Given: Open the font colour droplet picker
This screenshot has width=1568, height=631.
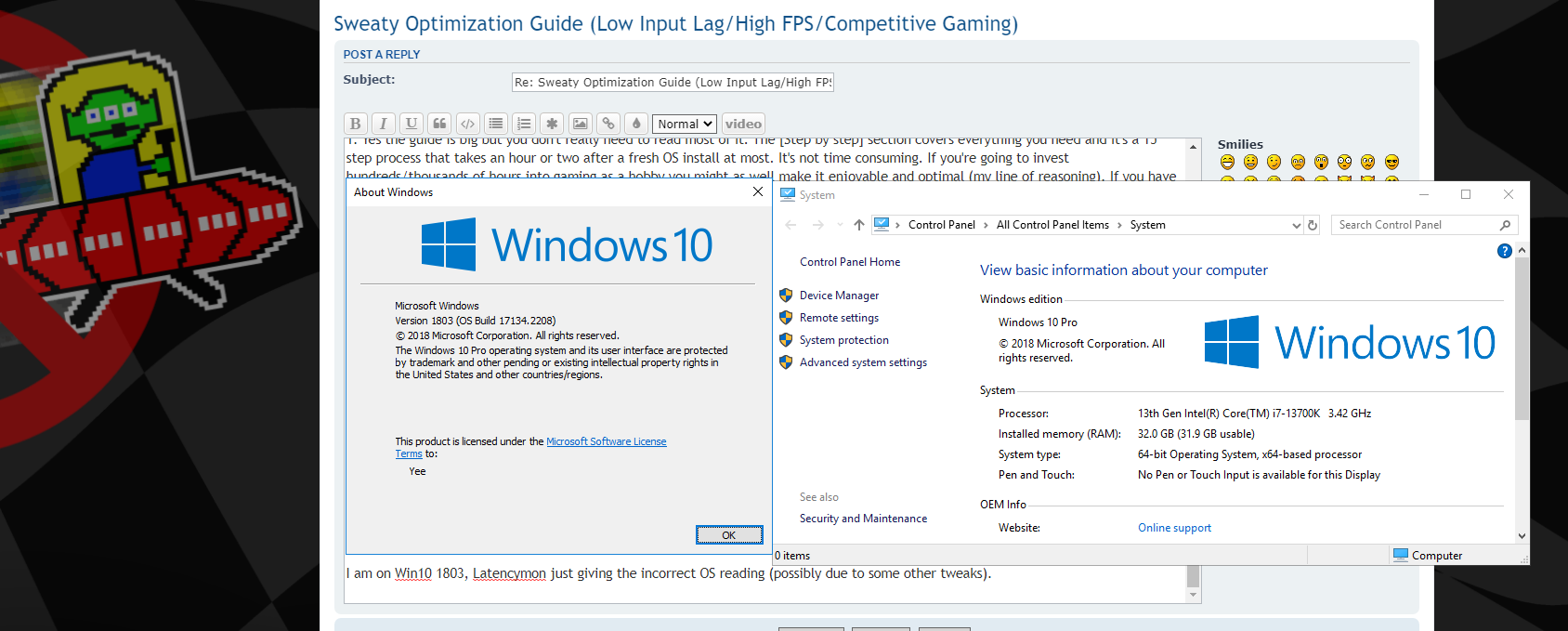Looking at the screenshot, I should pos(636,124).
